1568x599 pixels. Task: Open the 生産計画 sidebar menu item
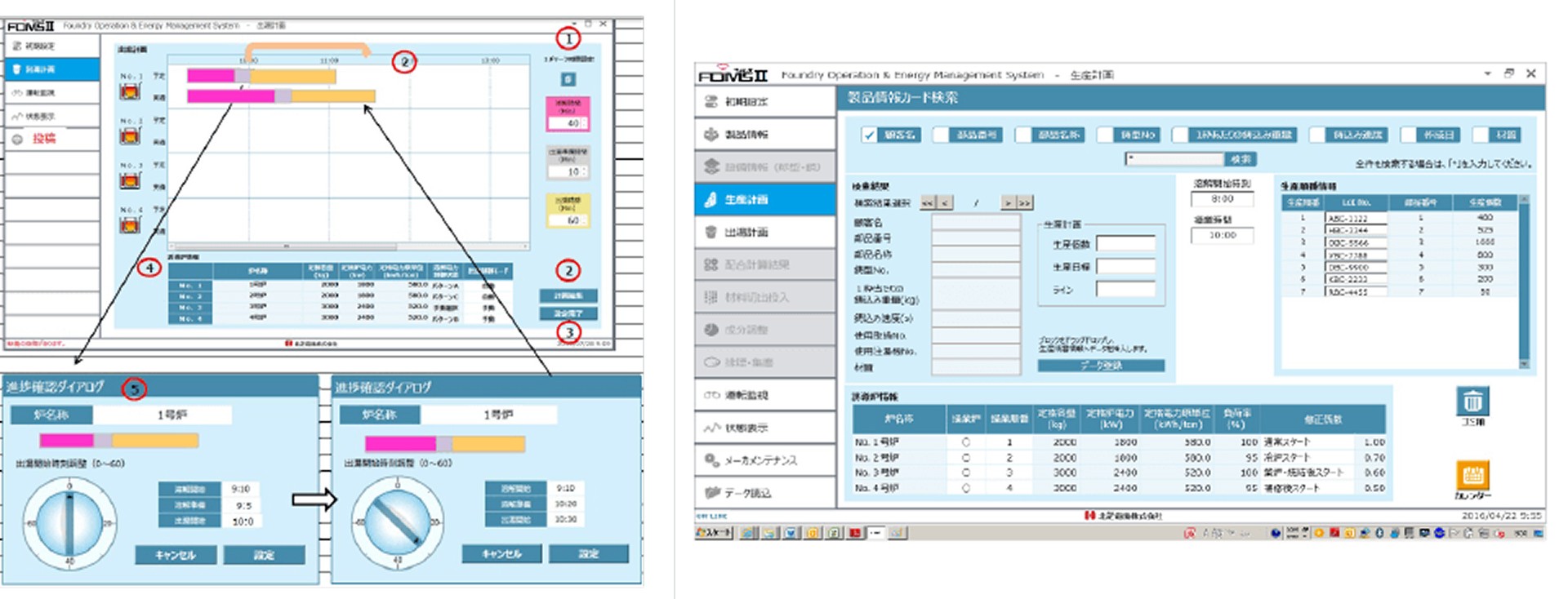point(764,199)
